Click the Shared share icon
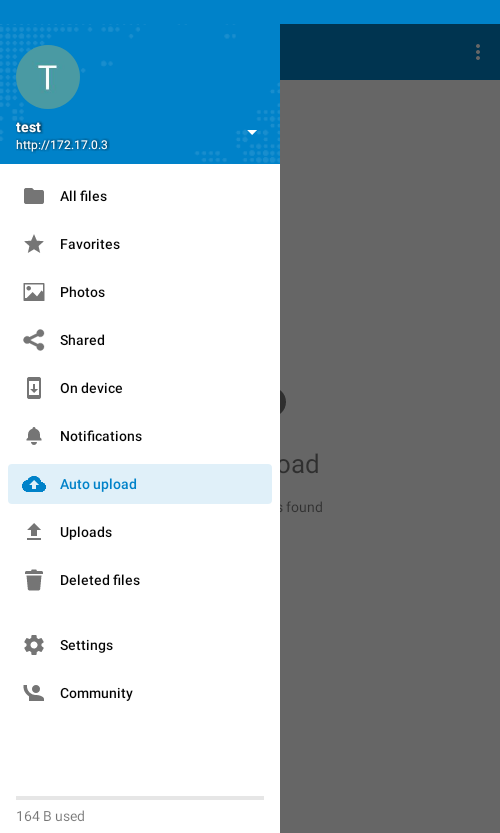 tap(34, 340)
